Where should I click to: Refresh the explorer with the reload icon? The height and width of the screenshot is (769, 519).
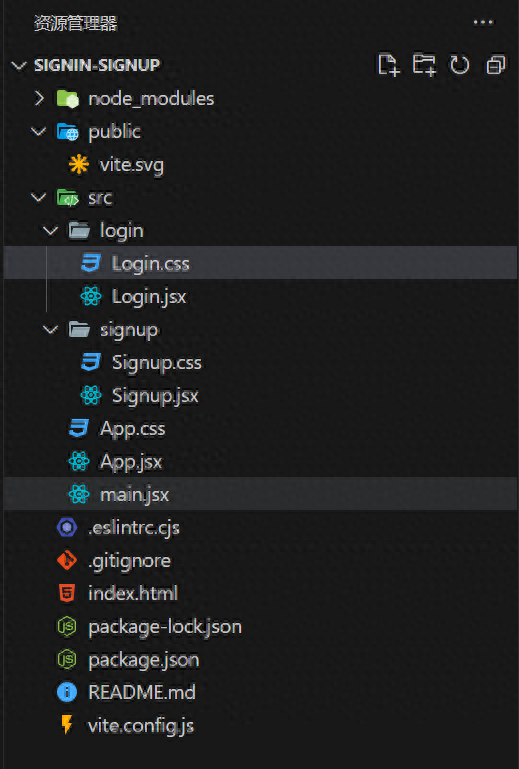pos(460,65)
